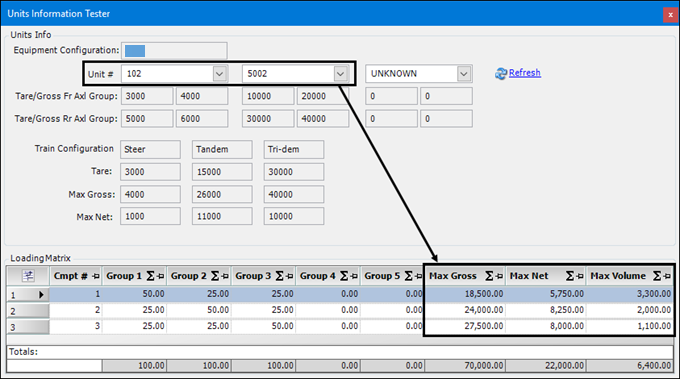Click the sigma icon on Group 3 column
The height and width of the screenshot is (379, 680).
pyautogui.click(x=279, y=276)
